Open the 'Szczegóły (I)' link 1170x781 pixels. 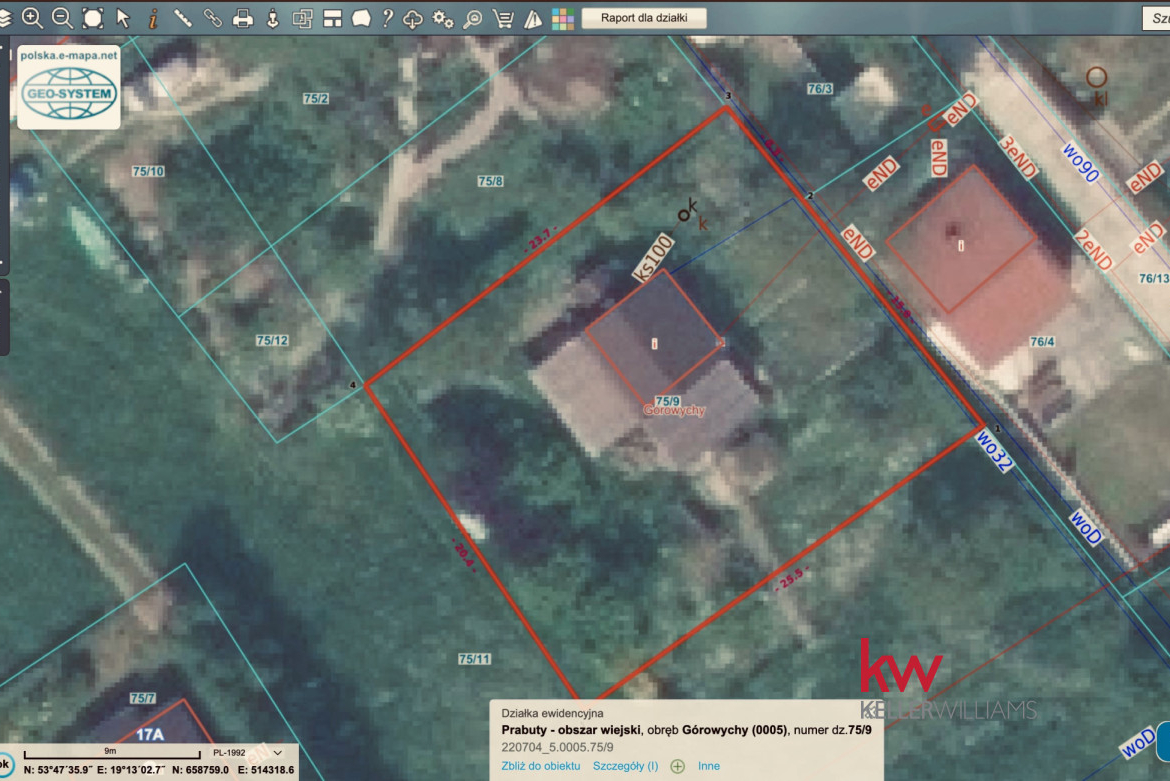(x=625, y=766)
